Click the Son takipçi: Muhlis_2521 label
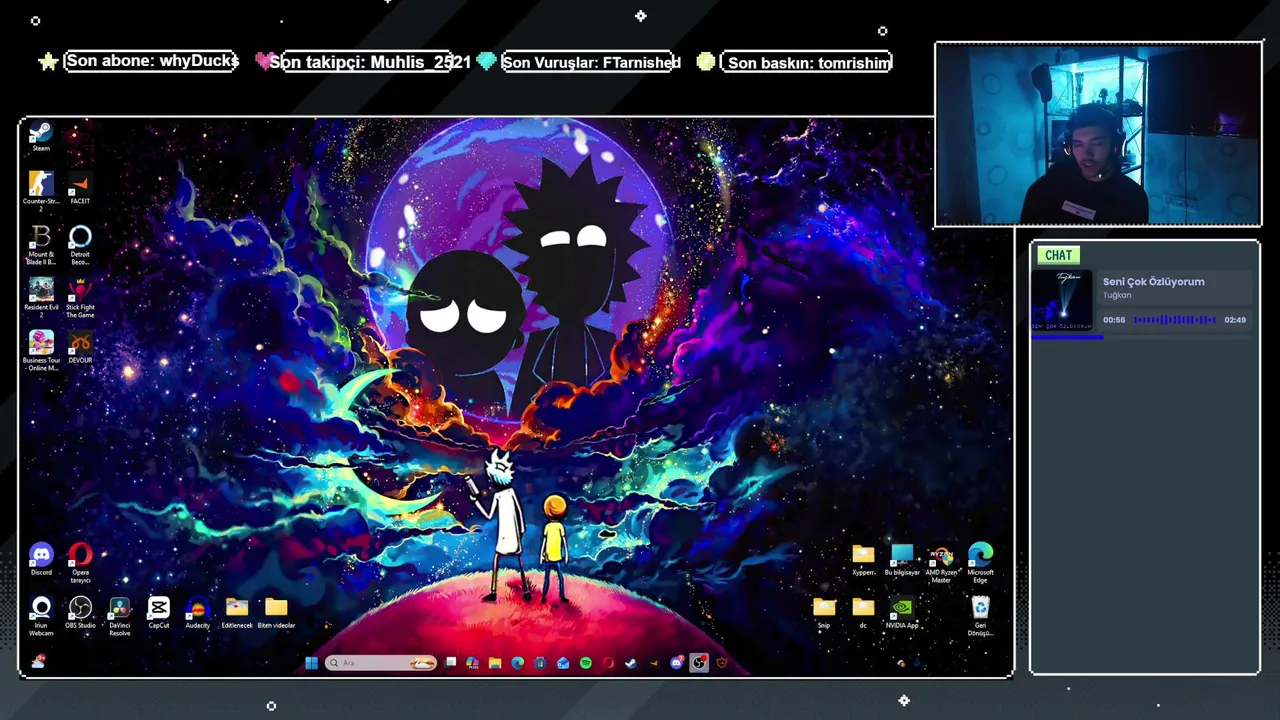 370,62
